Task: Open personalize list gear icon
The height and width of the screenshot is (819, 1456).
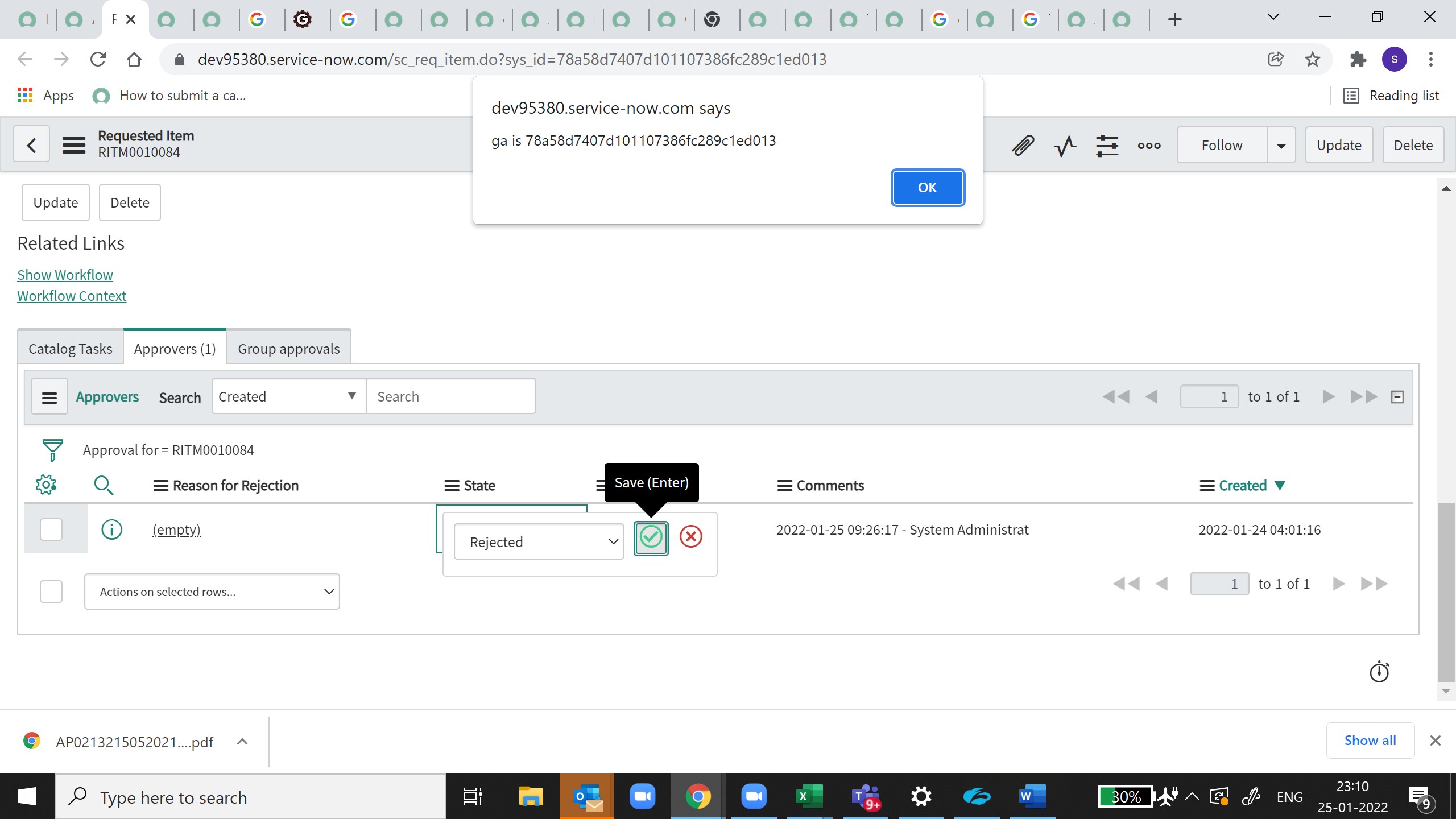Action: point(45,485)
